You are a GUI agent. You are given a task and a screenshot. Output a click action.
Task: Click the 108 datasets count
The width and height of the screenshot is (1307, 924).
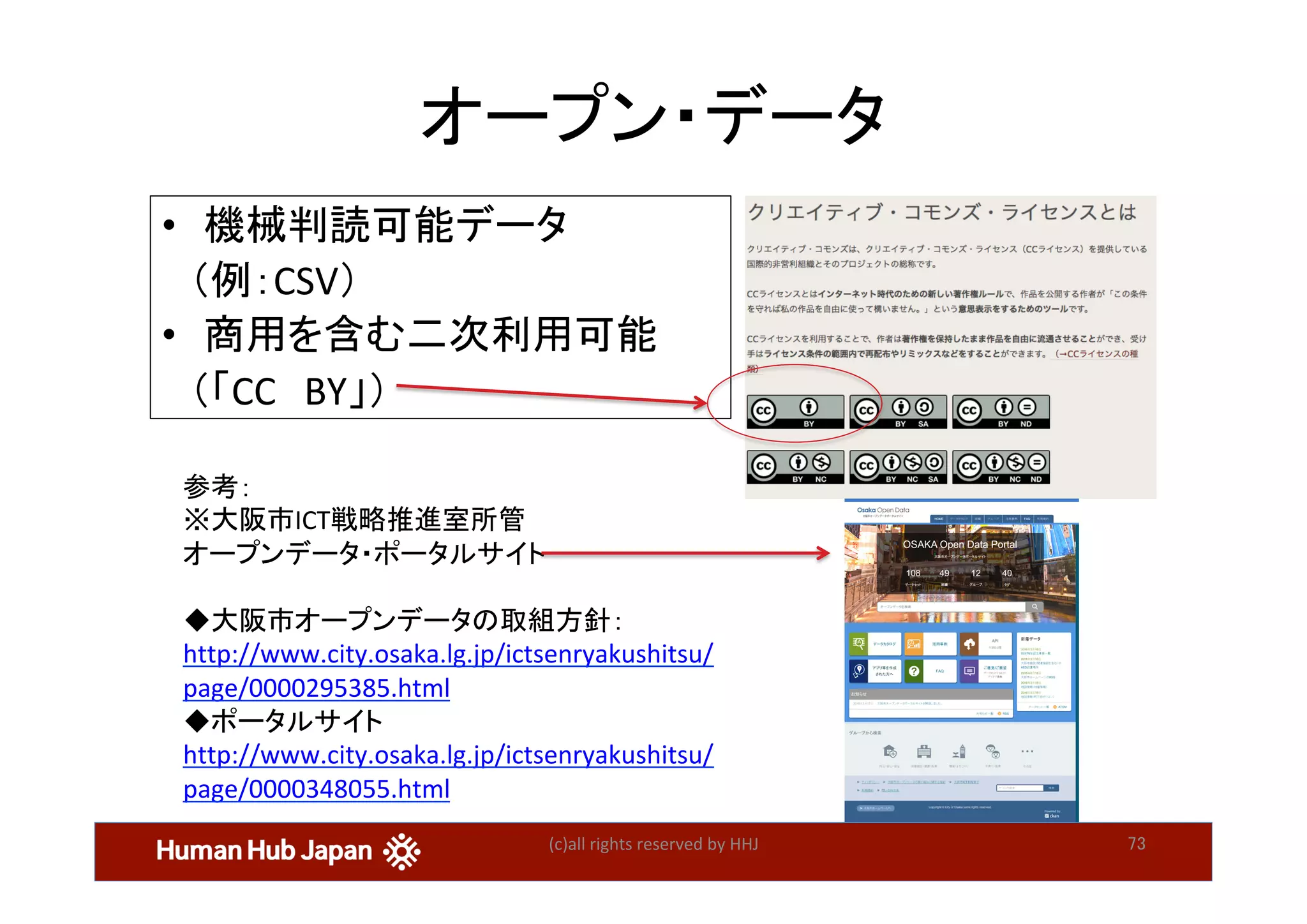tap(913, 574)
